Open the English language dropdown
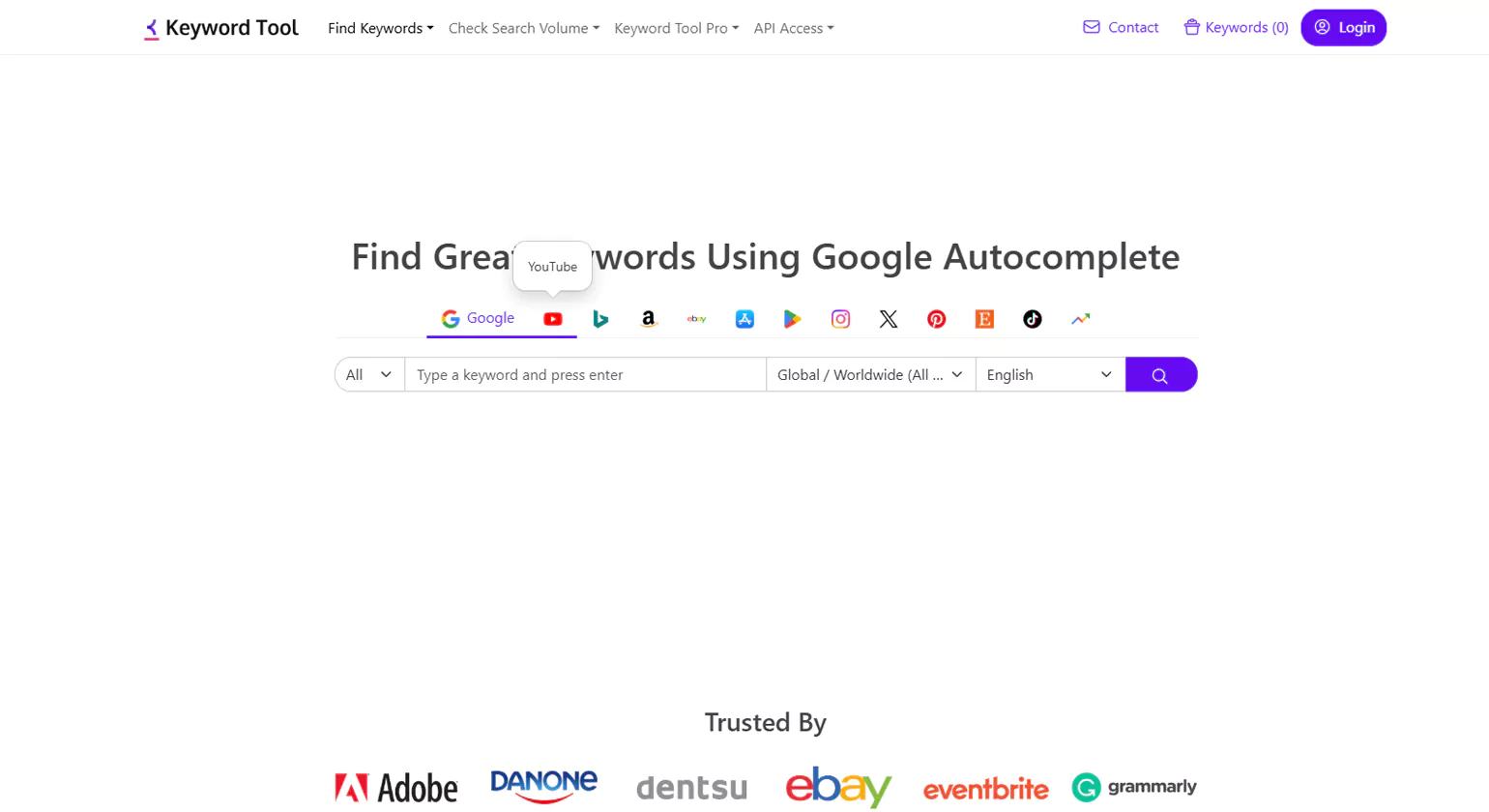 point(1049,374)
